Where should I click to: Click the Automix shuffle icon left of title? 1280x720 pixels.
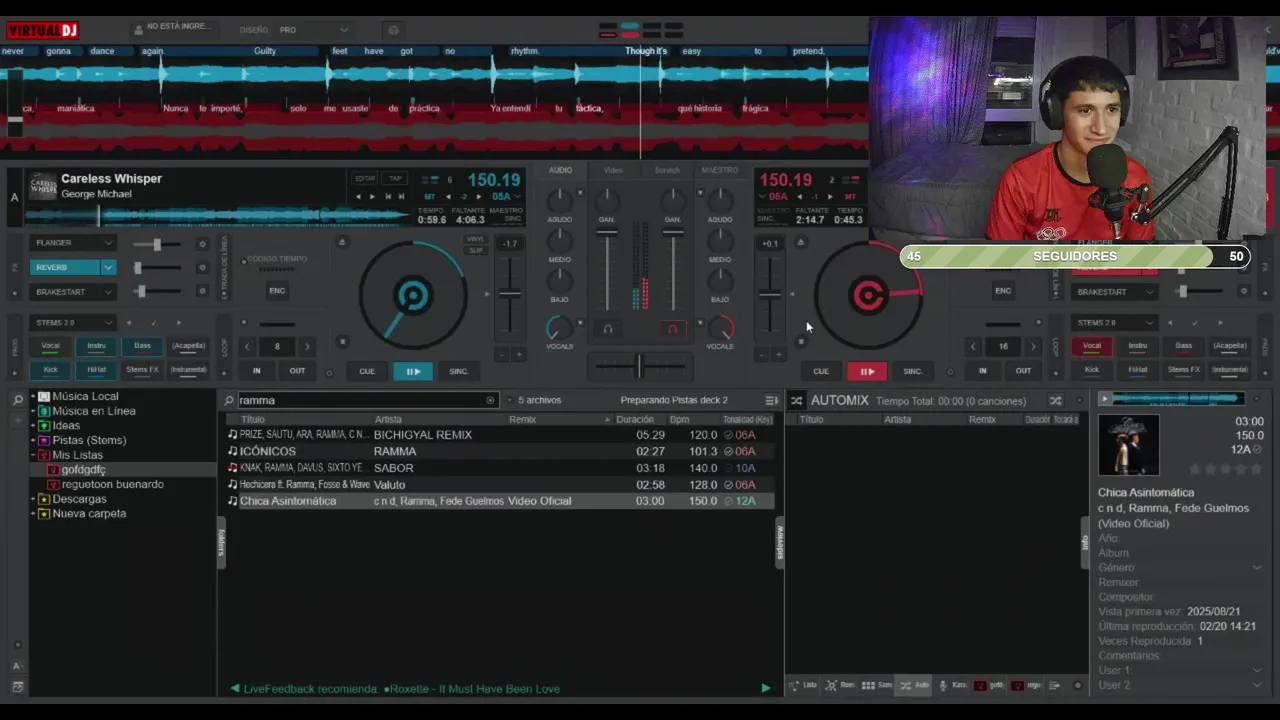796,400
